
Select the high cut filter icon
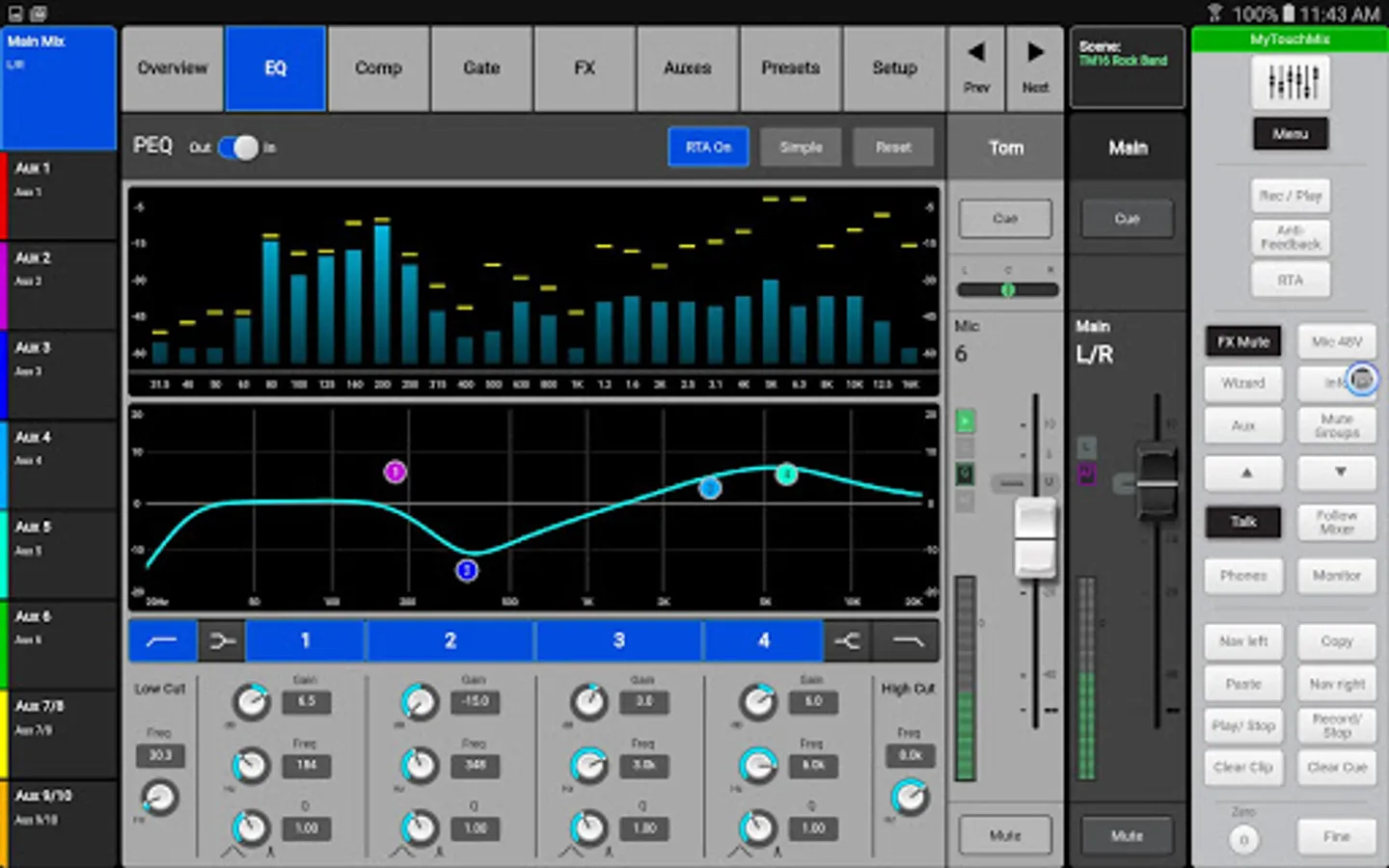[x=908, y=640]
